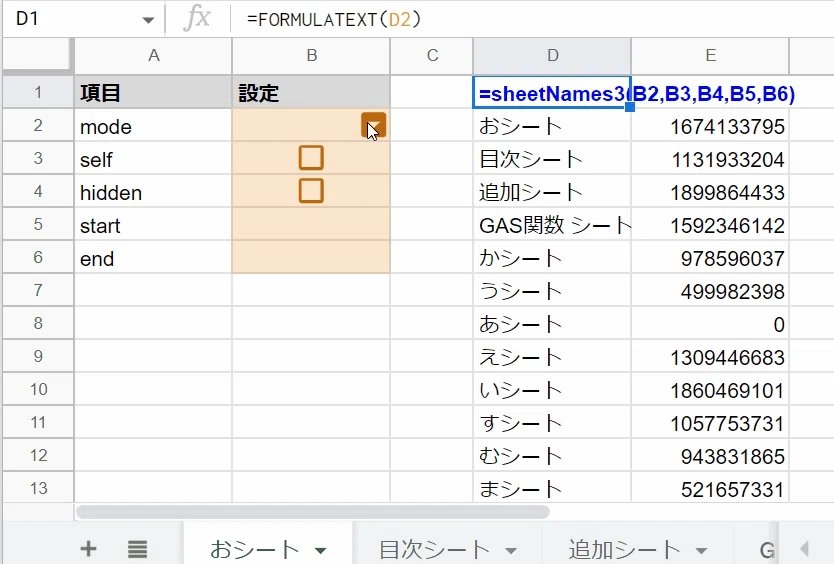
Task: Select column C header
Action: [x=432, y=55]
